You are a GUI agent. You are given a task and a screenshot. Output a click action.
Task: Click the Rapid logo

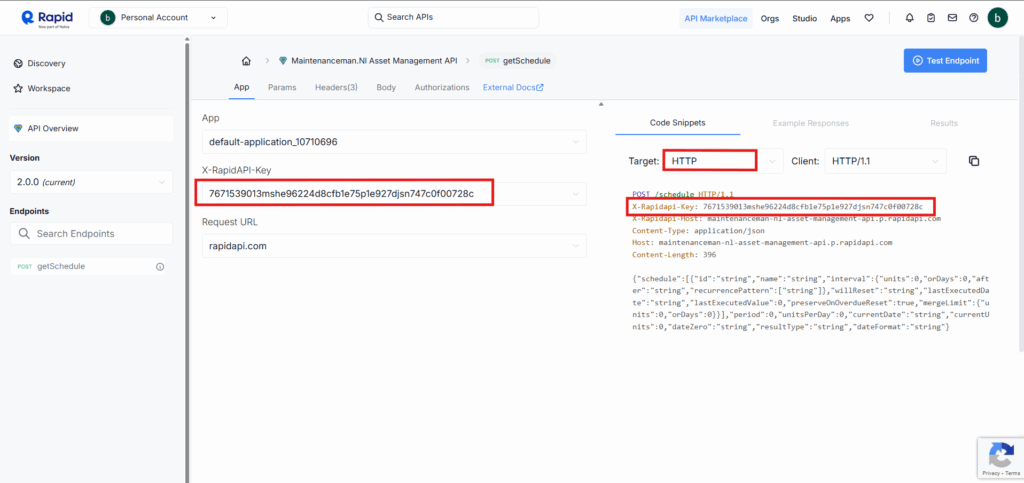pos(46,18)
